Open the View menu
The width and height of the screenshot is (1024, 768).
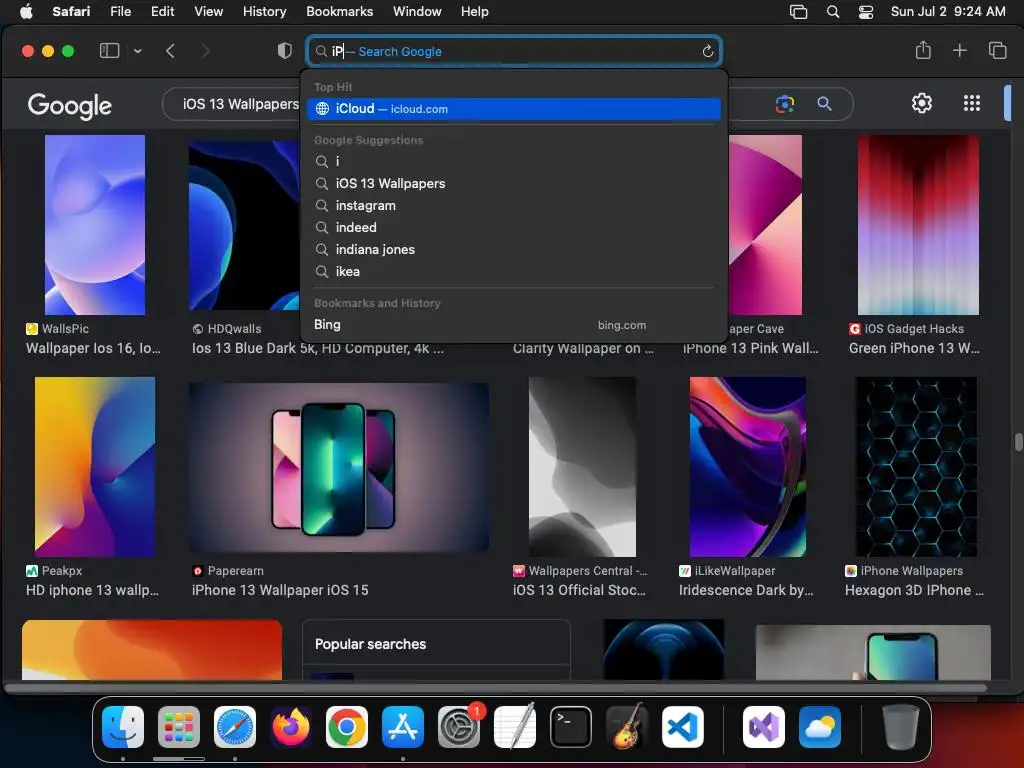(x=208, y=12)
